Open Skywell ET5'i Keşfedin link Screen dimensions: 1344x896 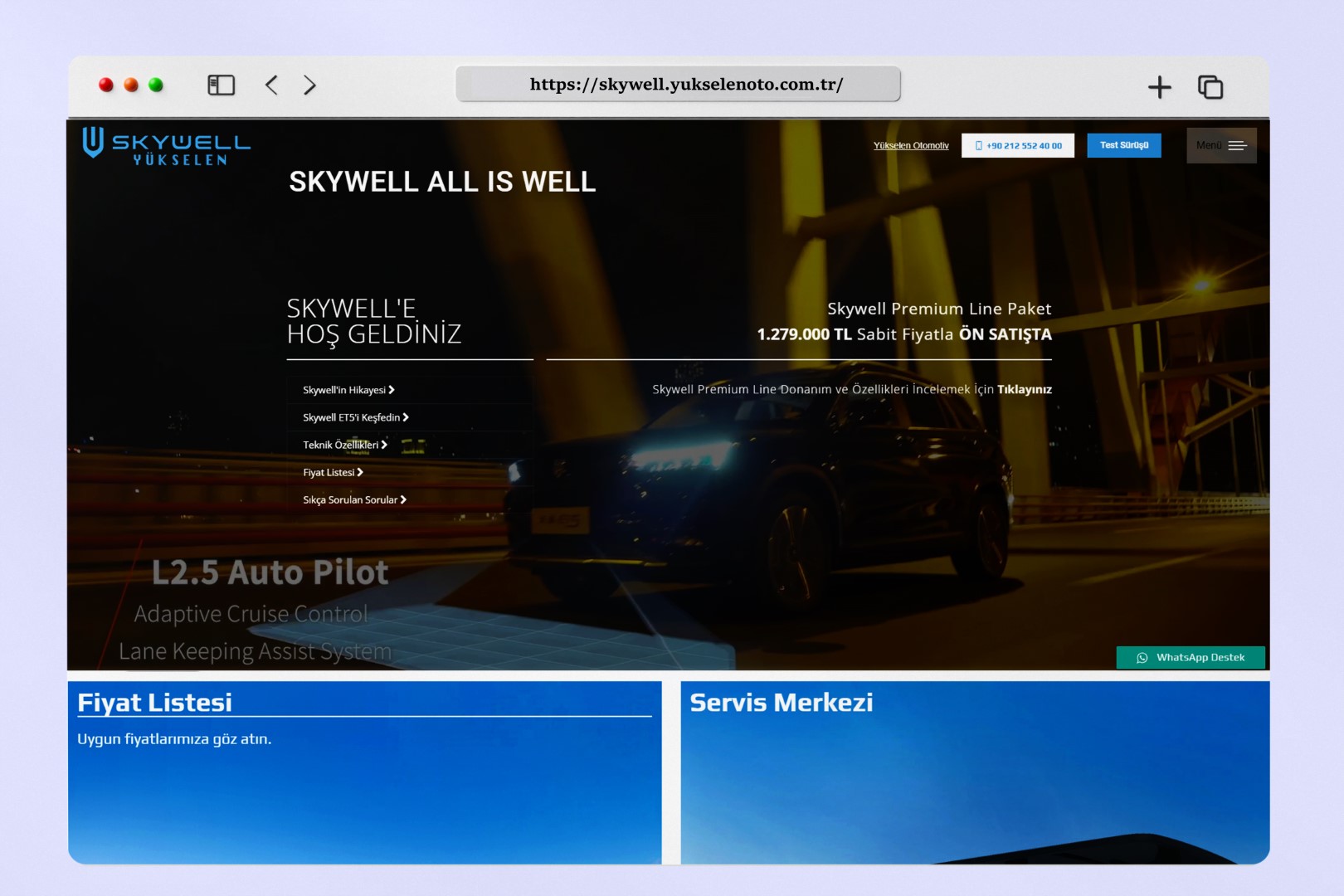[356, 417]
